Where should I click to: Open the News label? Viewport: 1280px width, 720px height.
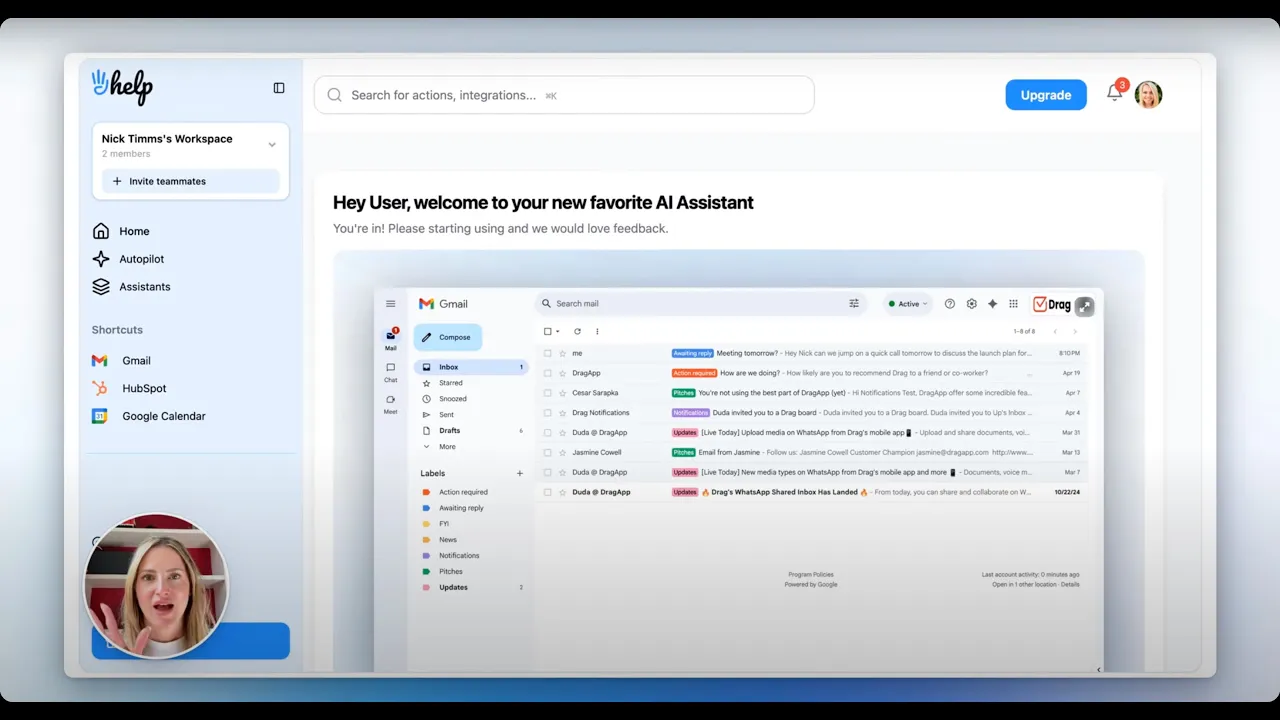click(447, 540)
